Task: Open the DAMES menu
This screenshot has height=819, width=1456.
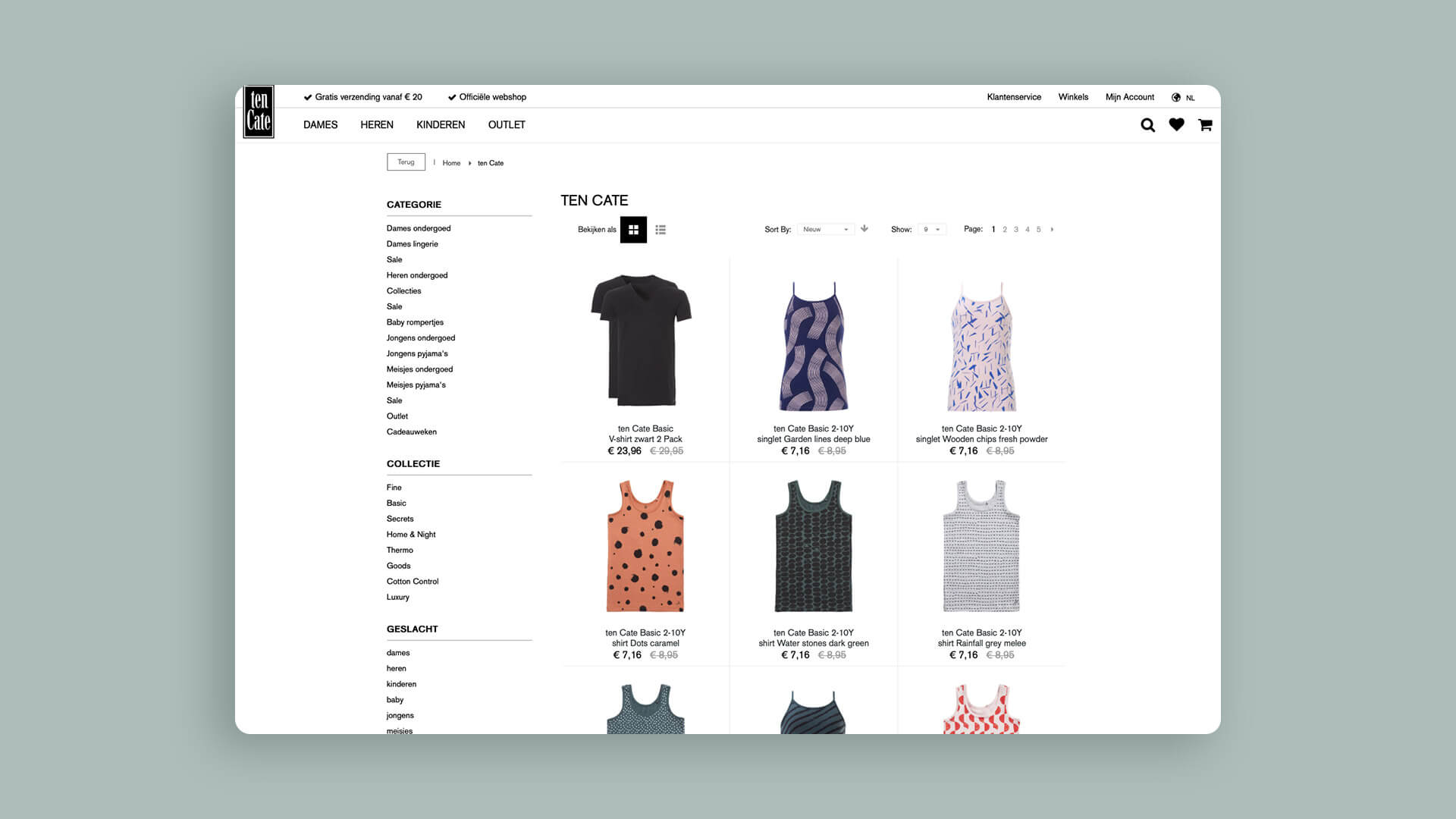Action: tap(320, 125)
